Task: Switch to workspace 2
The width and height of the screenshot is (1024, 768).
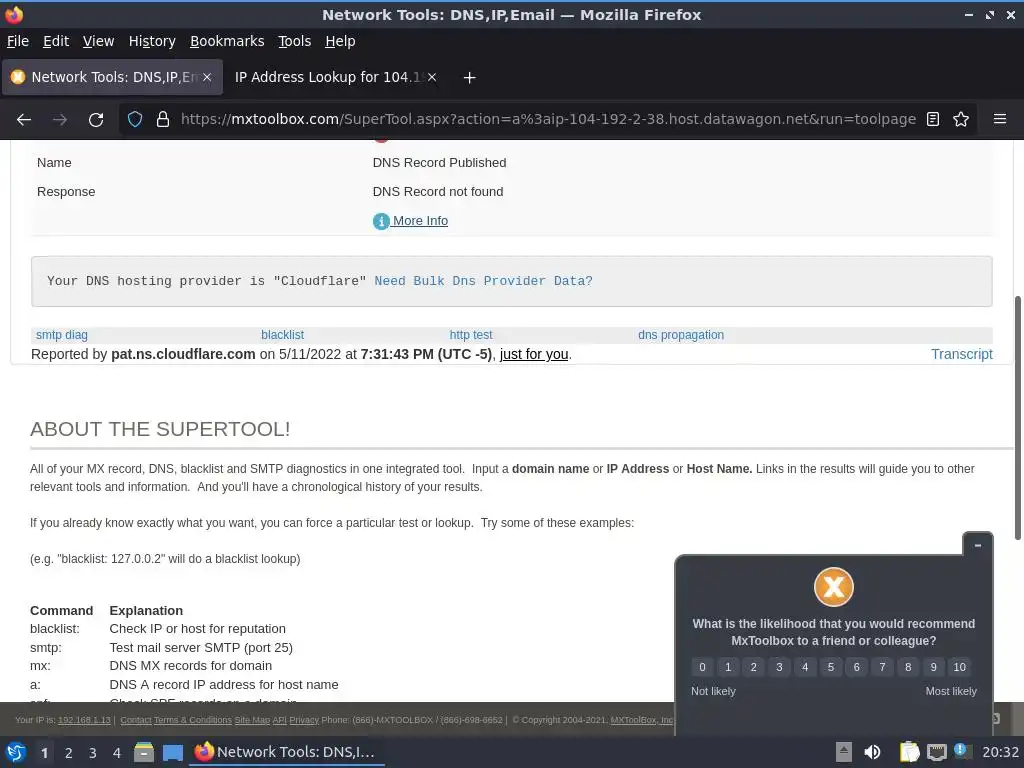Action: tap(69, 753)
